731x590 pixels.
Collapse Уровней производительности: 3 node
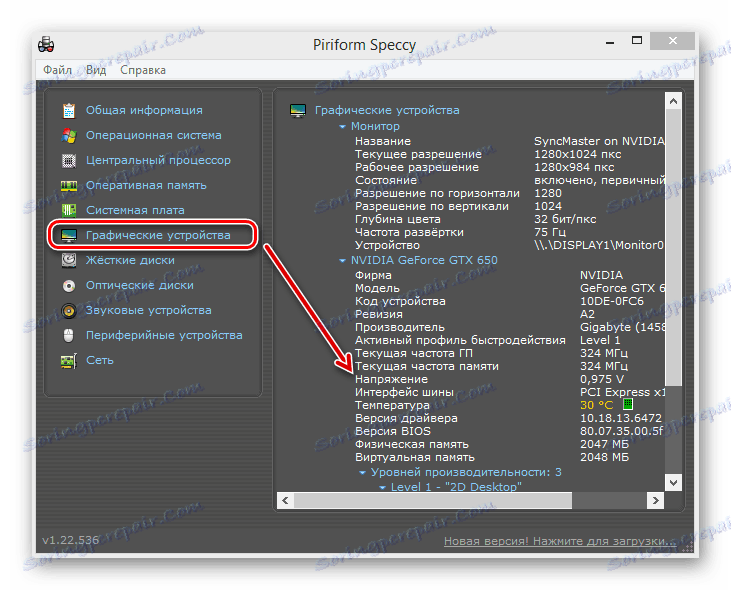click(362, 473)
